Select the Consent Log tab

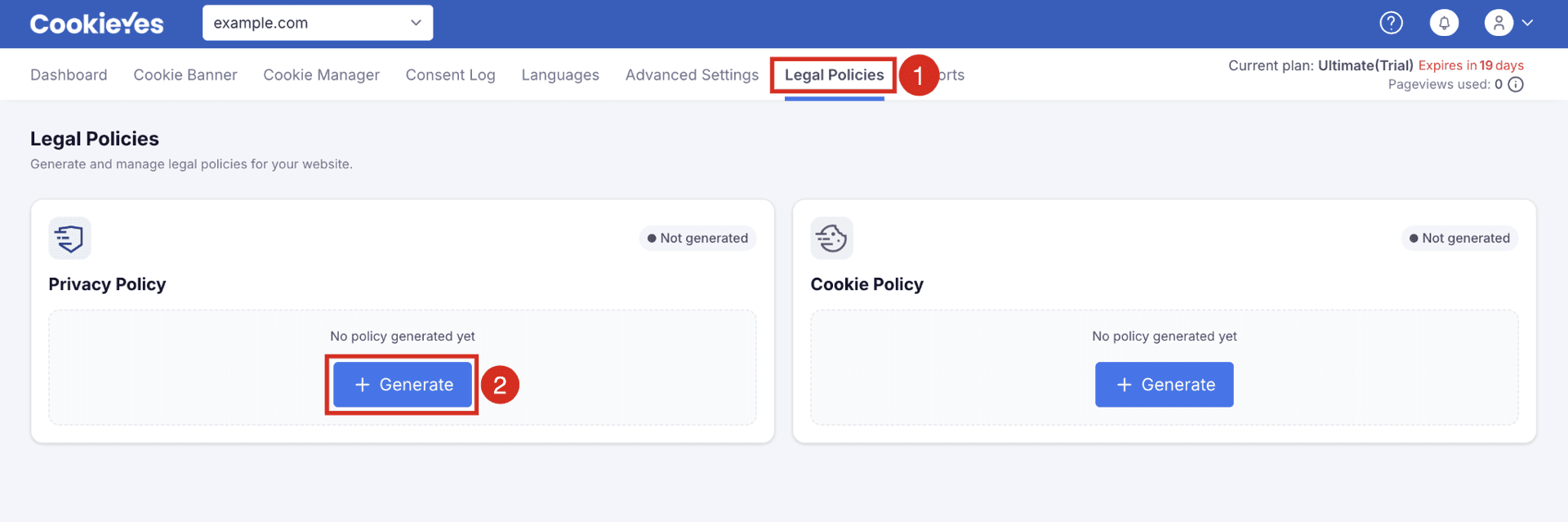[450, 74]
